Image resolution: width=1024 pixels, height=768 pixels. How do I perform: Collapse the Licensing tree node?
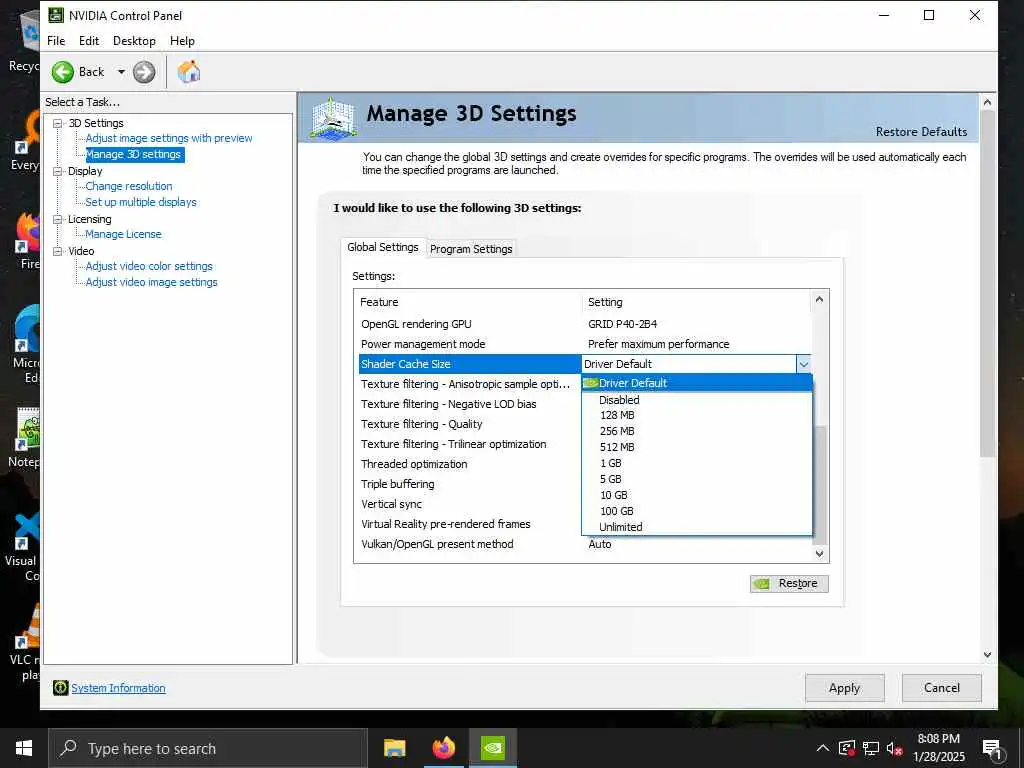point(58,219)
